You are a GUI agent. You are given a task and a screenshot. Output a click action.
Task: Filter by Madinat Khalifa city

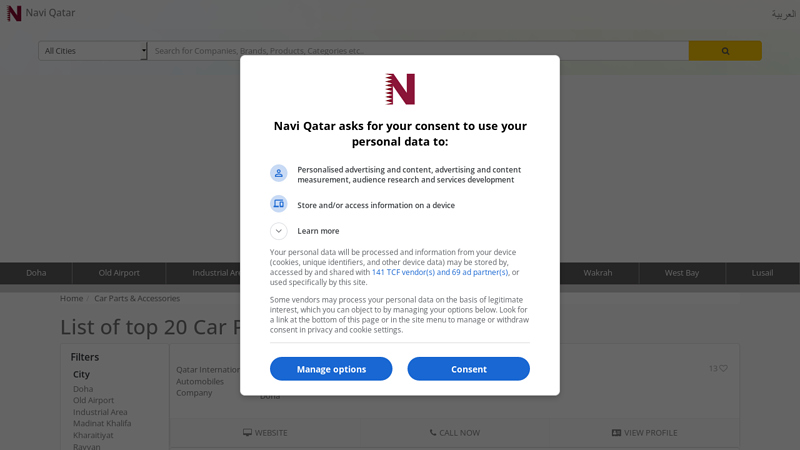tap(102, 423)
